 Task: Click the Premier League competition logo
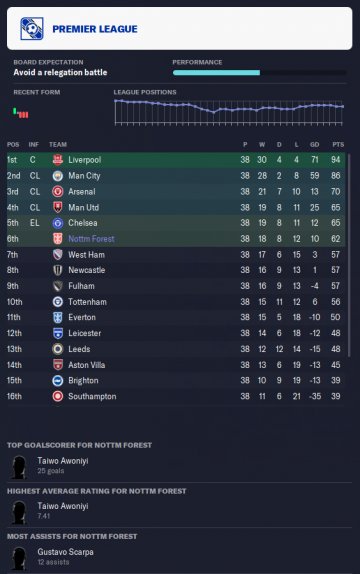click(32, 29)
